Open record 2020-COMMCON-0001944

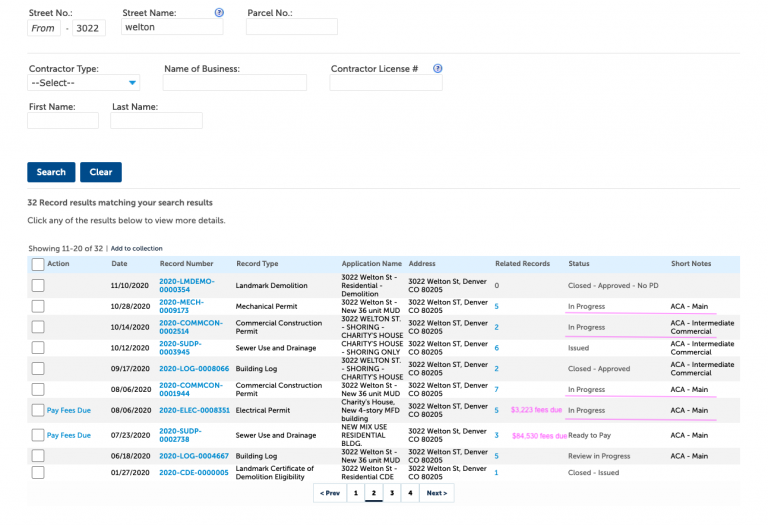click(x=191, y=389)
